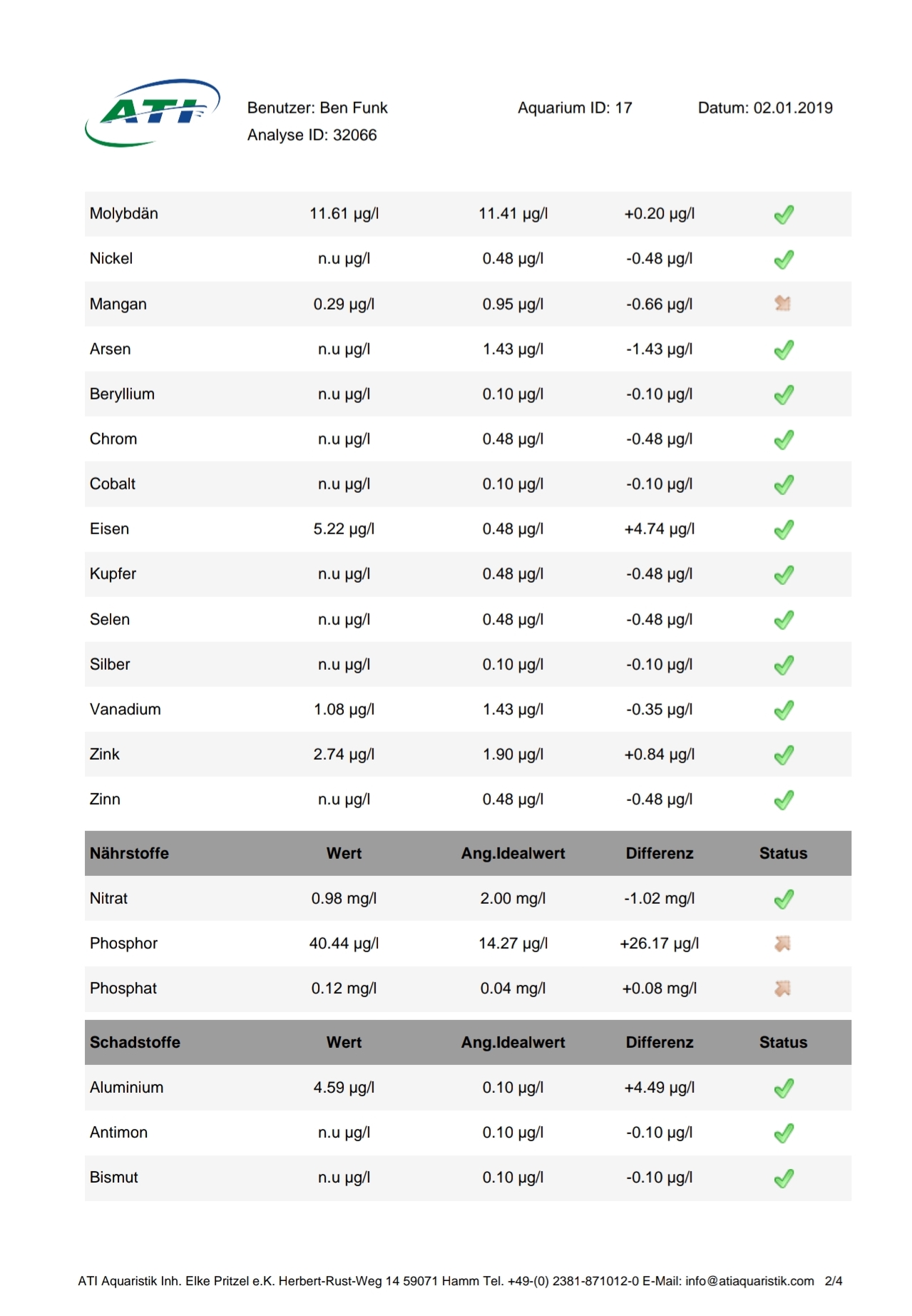Click the Schadstoffe section header
The width and height of the screenshot is (912, 1316).
click(135, 1042)
